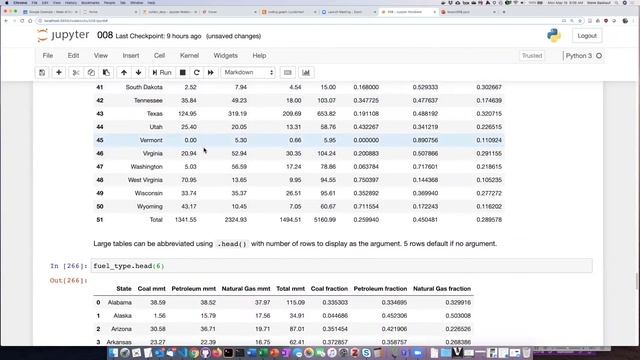Click the Texas state cell
Screen dimensions: 640x360
point(155,113)
